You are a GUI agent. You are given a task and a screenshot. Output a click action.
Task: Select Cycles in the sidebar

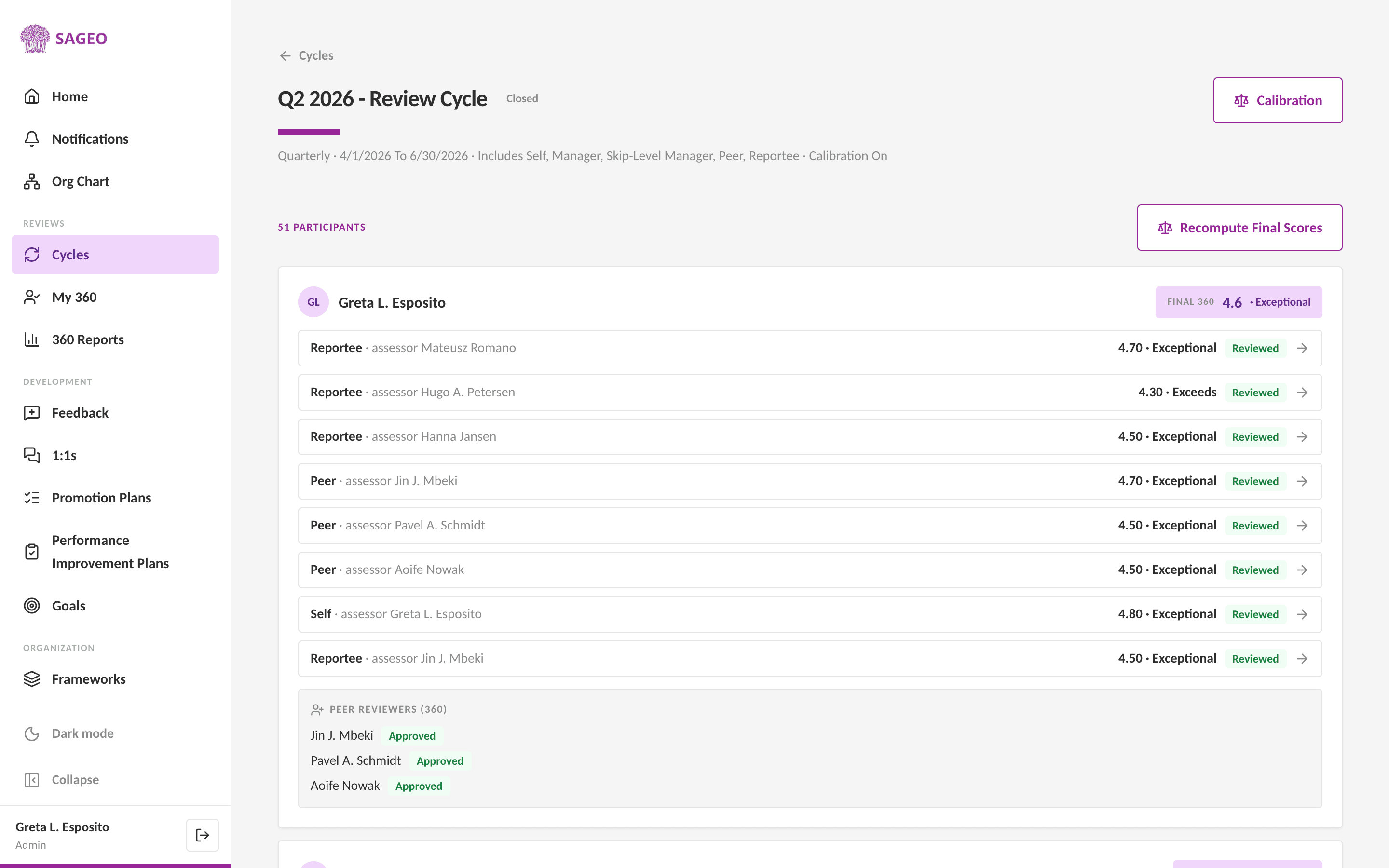pos(115,254)
